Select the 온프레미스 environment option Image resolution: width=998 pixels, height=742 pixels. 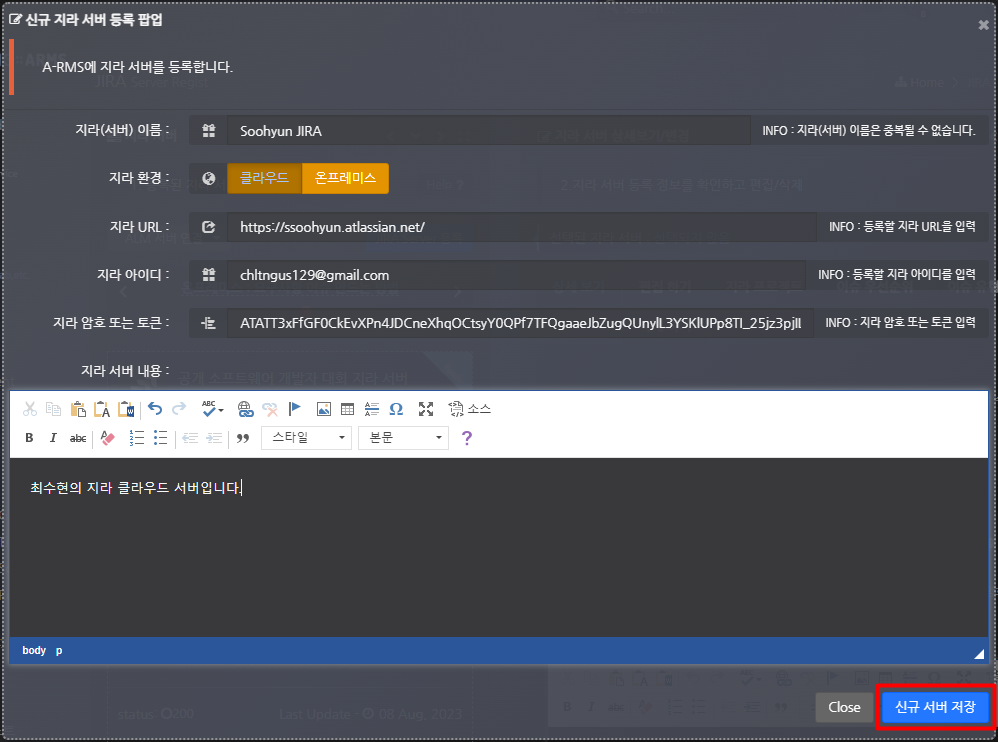tap(345, 178)
